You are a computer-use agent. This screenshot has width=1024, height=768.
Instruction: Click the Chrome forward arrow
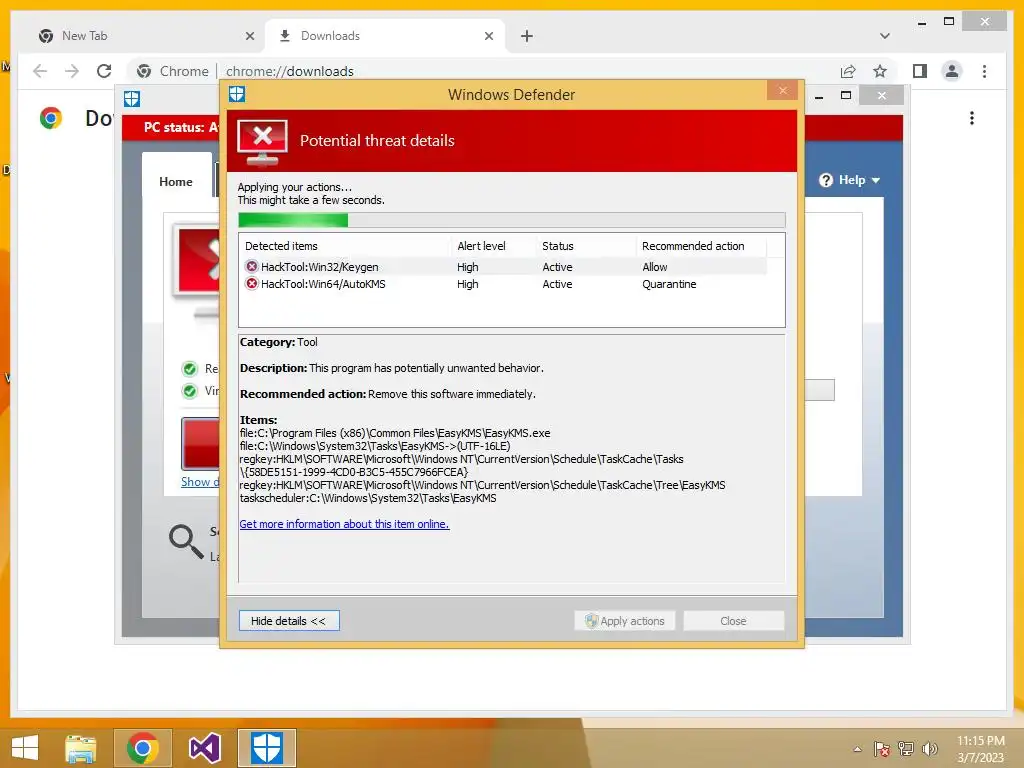click(72, 71)
